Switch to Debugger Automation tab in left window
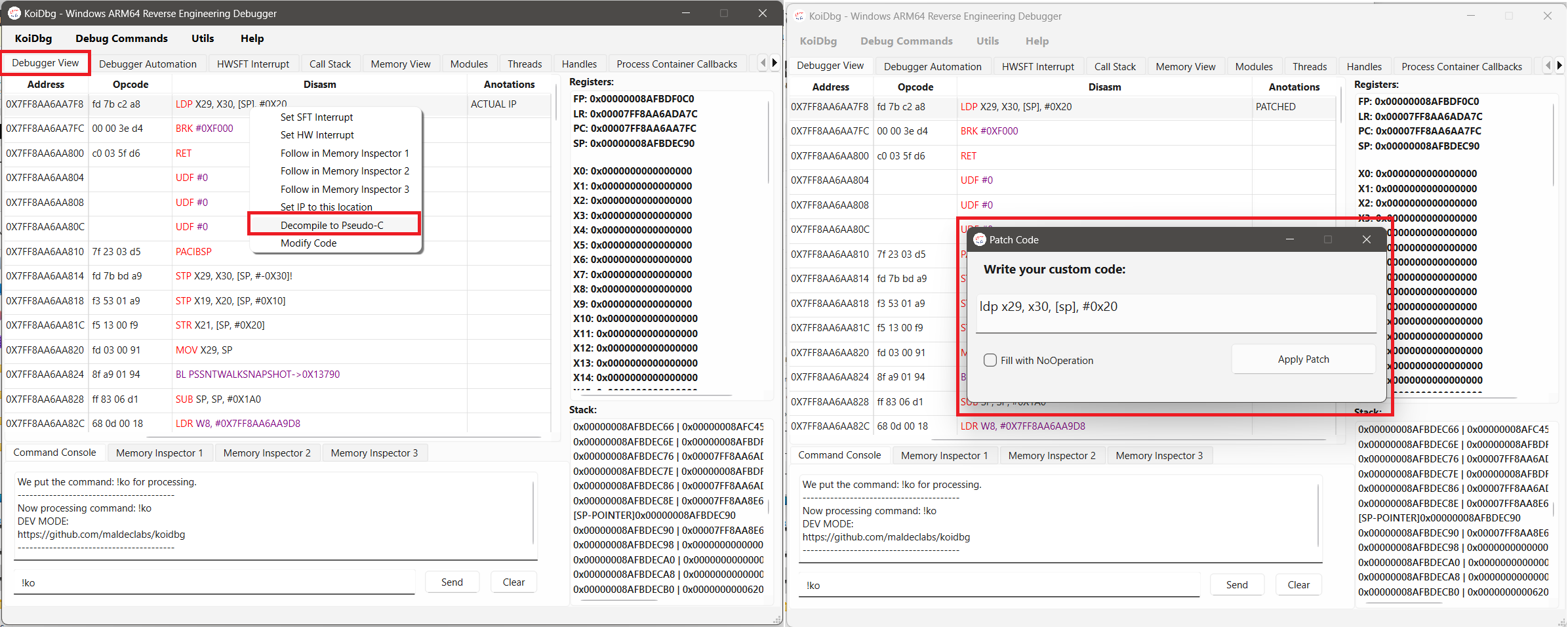This screenshot has width=1568, height=627. tap(148, 64)
